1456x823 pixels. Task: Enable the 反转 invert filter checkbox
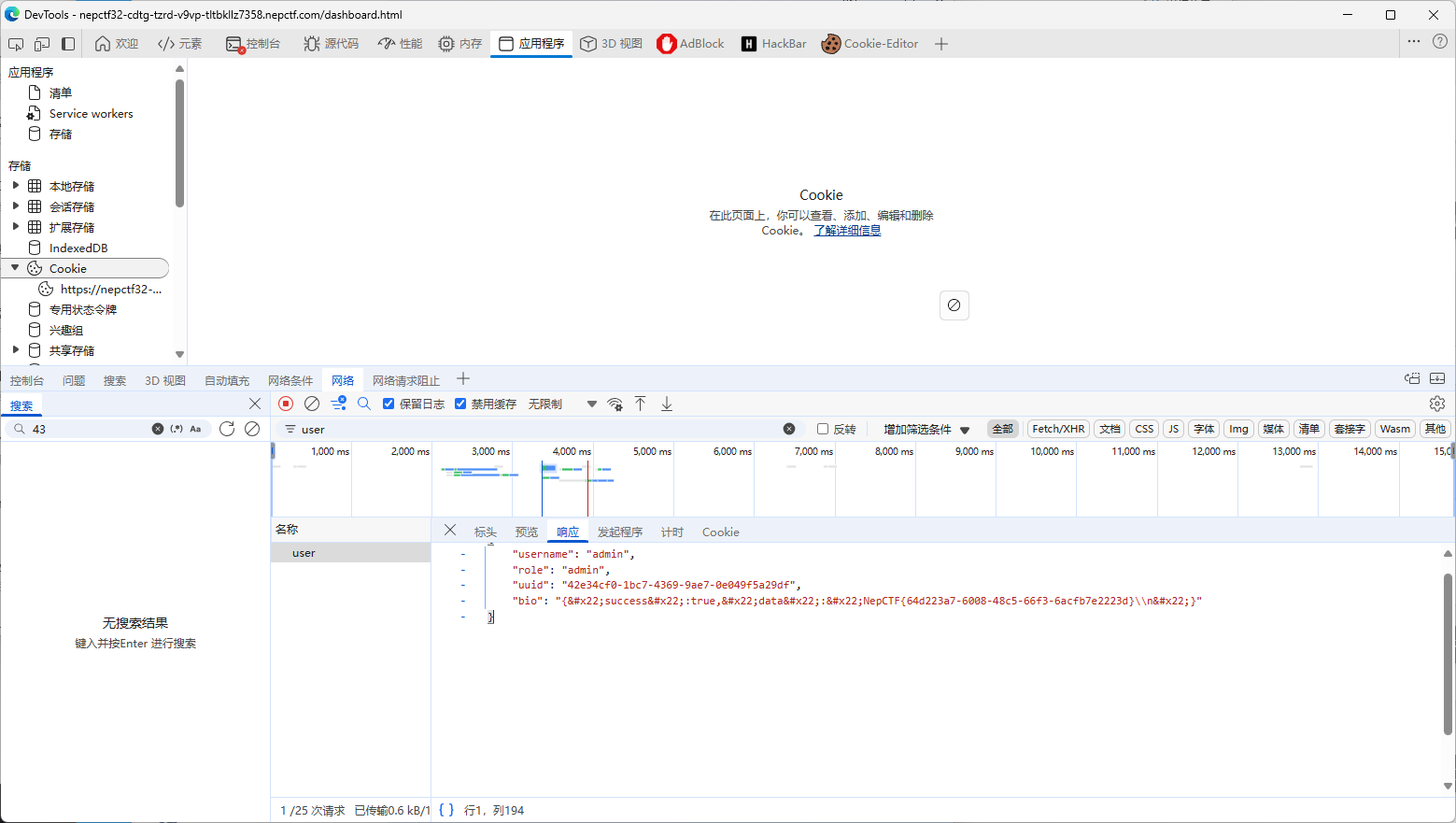(823, 429)
